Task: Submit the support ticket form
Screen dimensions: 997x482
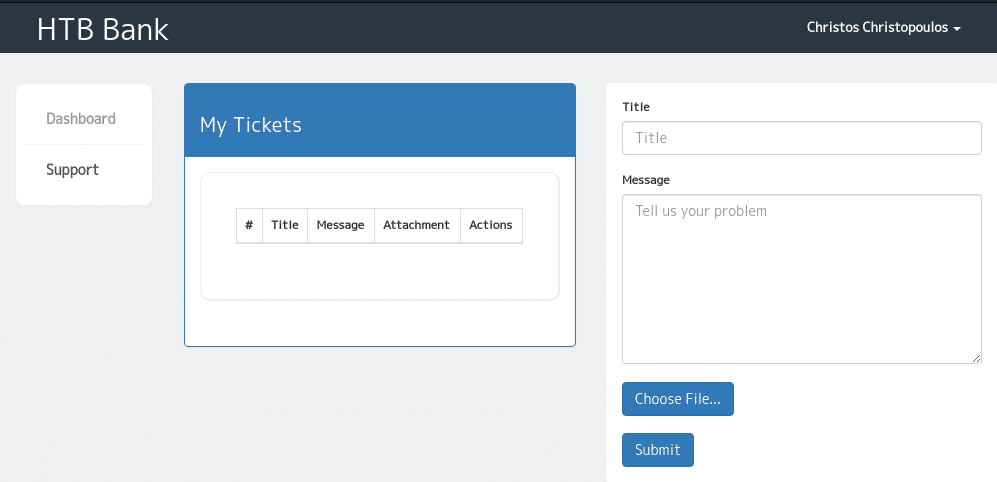Action: pos(657,450)
